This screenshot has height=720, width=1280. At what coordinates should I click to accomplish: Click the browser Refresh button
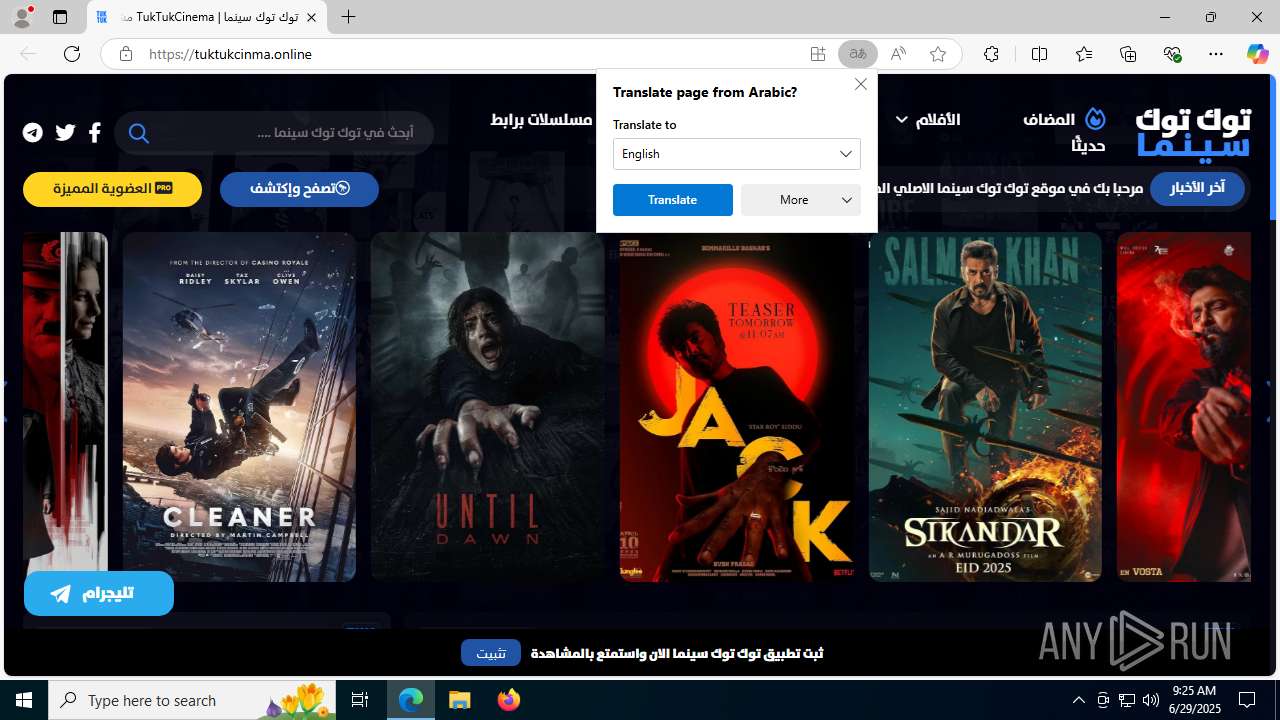point(72,54)
